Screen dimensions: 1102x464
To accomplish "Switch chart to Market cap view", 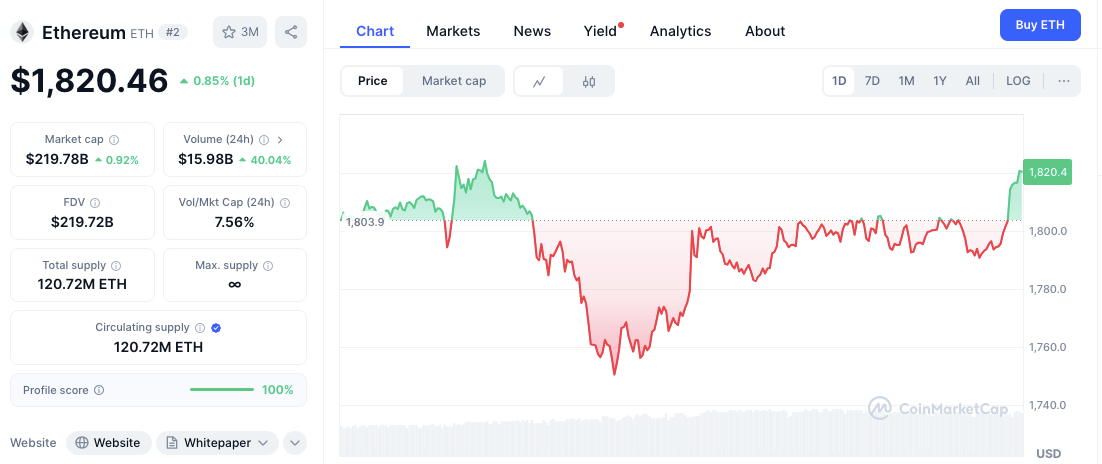I will tap(454, 81).
